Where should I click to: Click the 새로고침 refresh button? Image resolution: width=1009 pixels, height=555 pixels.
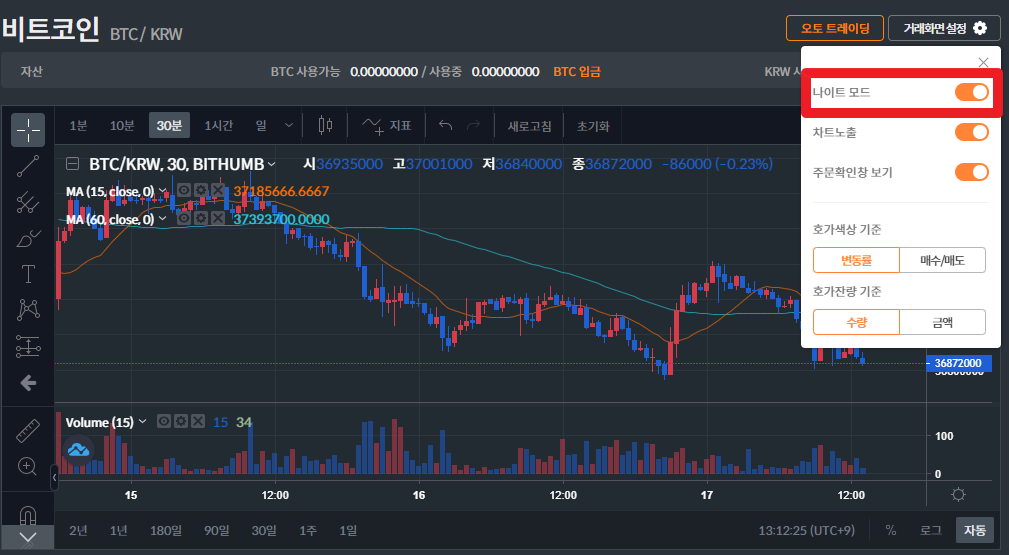tap(530, 126)
